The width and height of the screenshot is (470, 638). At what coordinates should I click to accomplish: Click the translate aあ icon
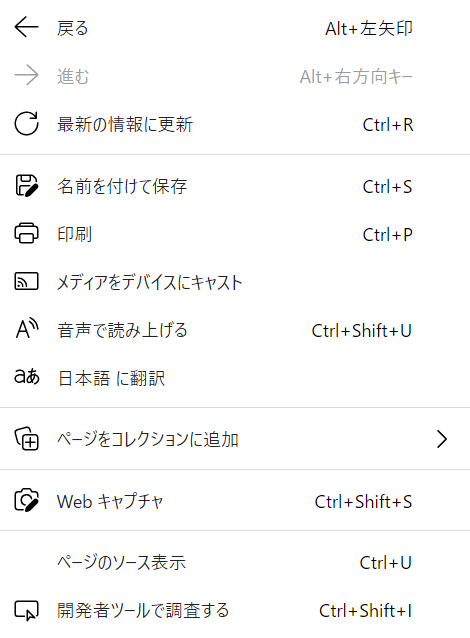(27, 377)
